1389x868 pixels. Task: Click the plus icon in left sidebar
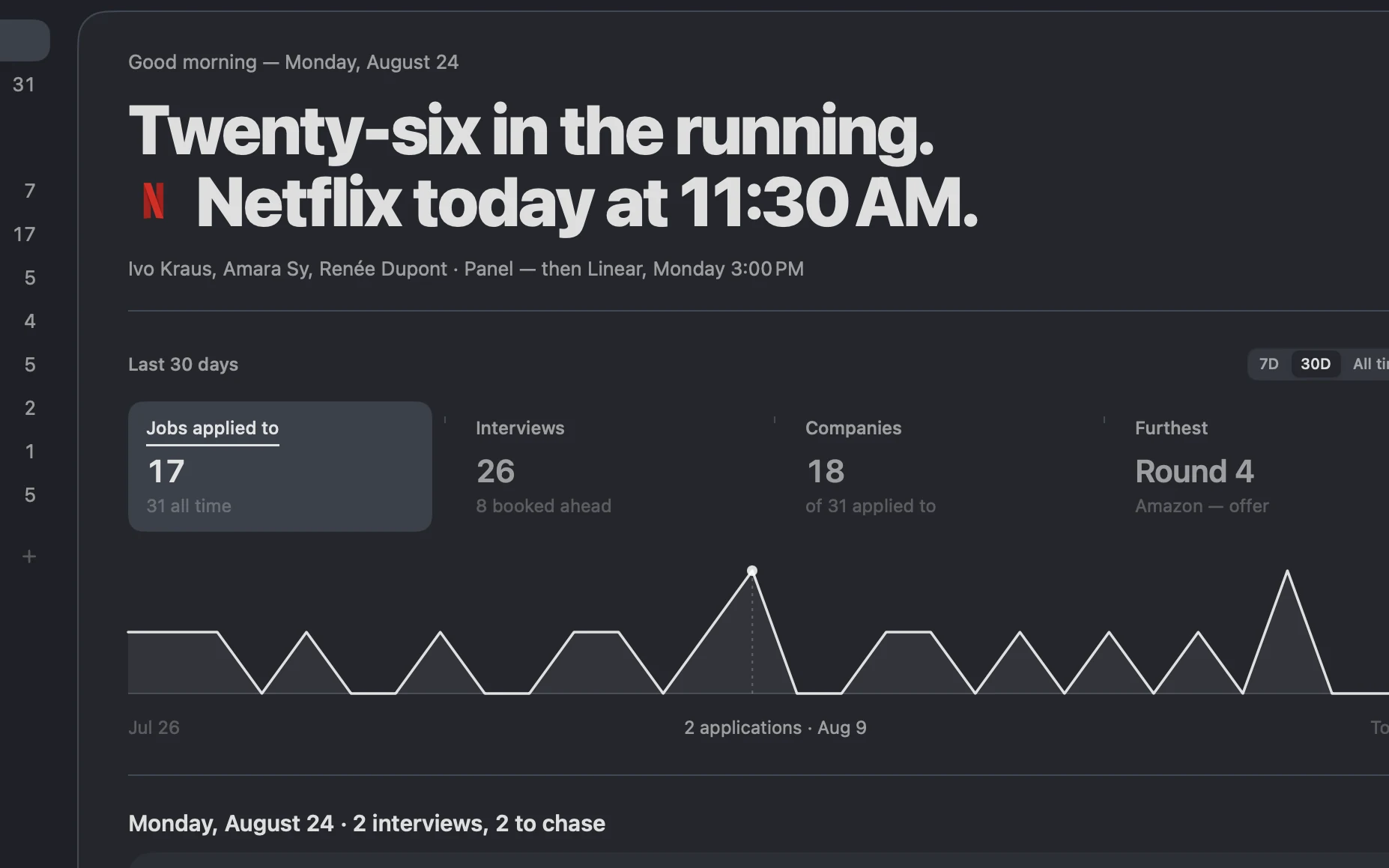[x=29, y=556]
